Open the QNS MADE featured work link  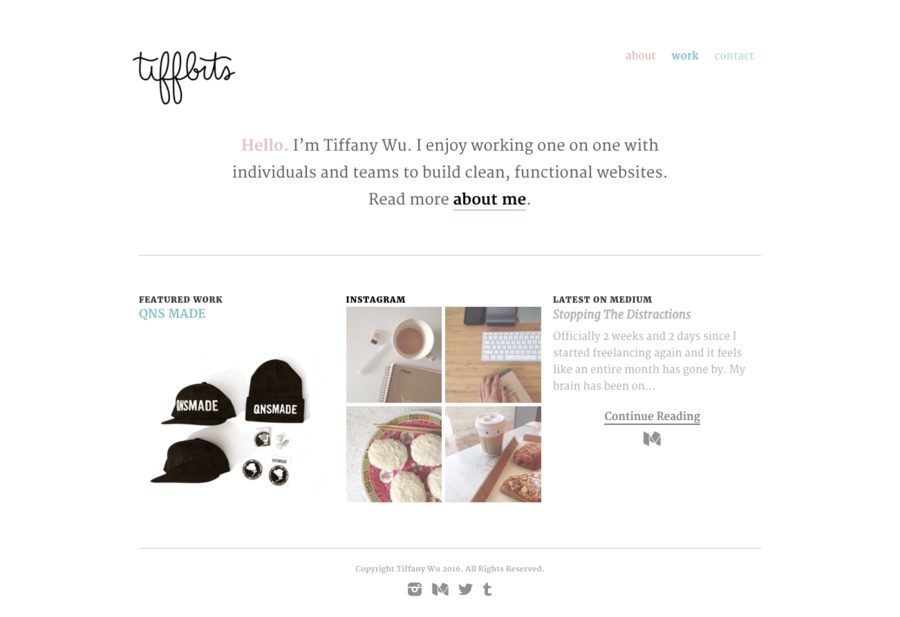(172, 313)
